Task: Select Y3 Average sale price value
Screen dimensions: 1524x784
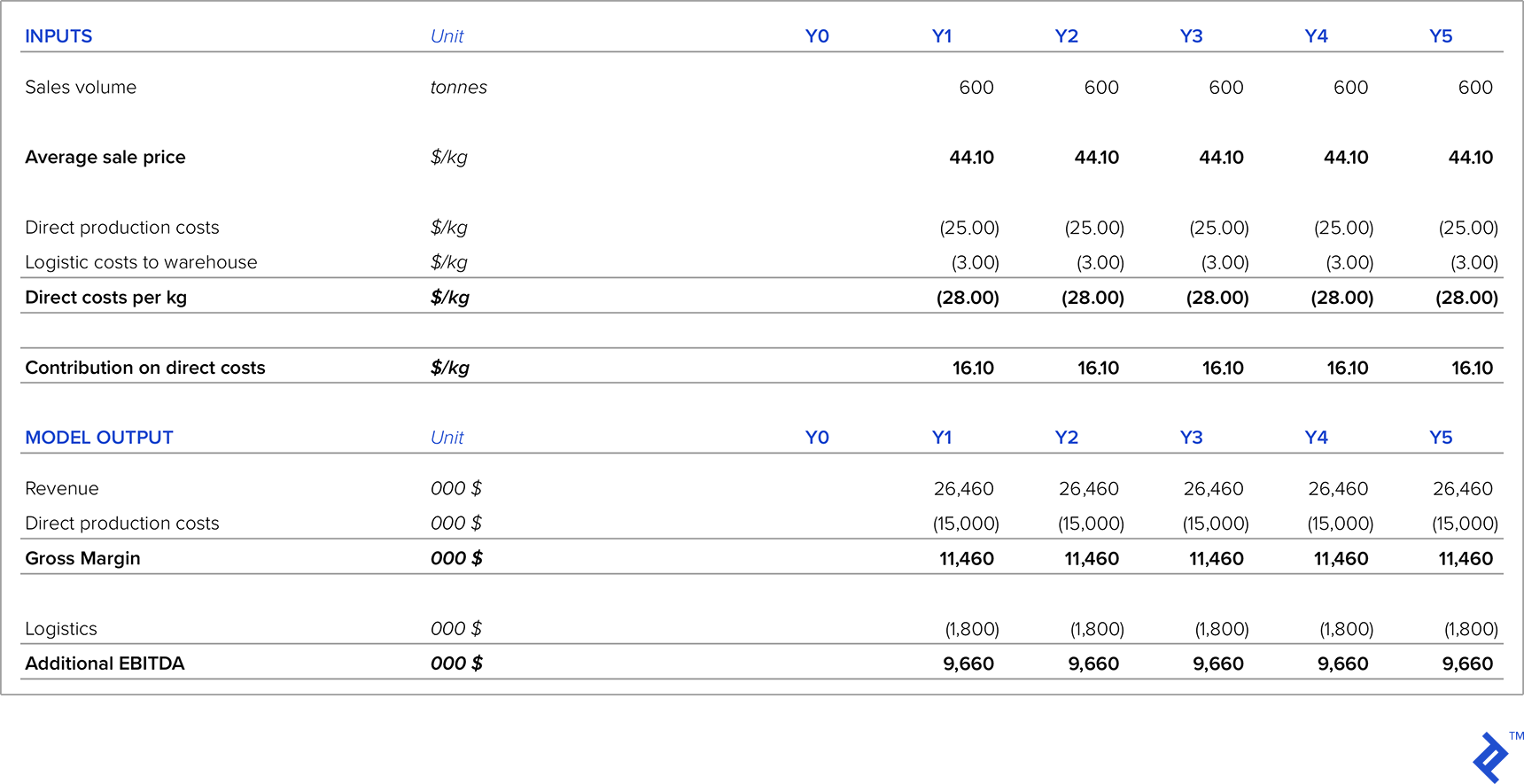Action: pos(1220,158)
